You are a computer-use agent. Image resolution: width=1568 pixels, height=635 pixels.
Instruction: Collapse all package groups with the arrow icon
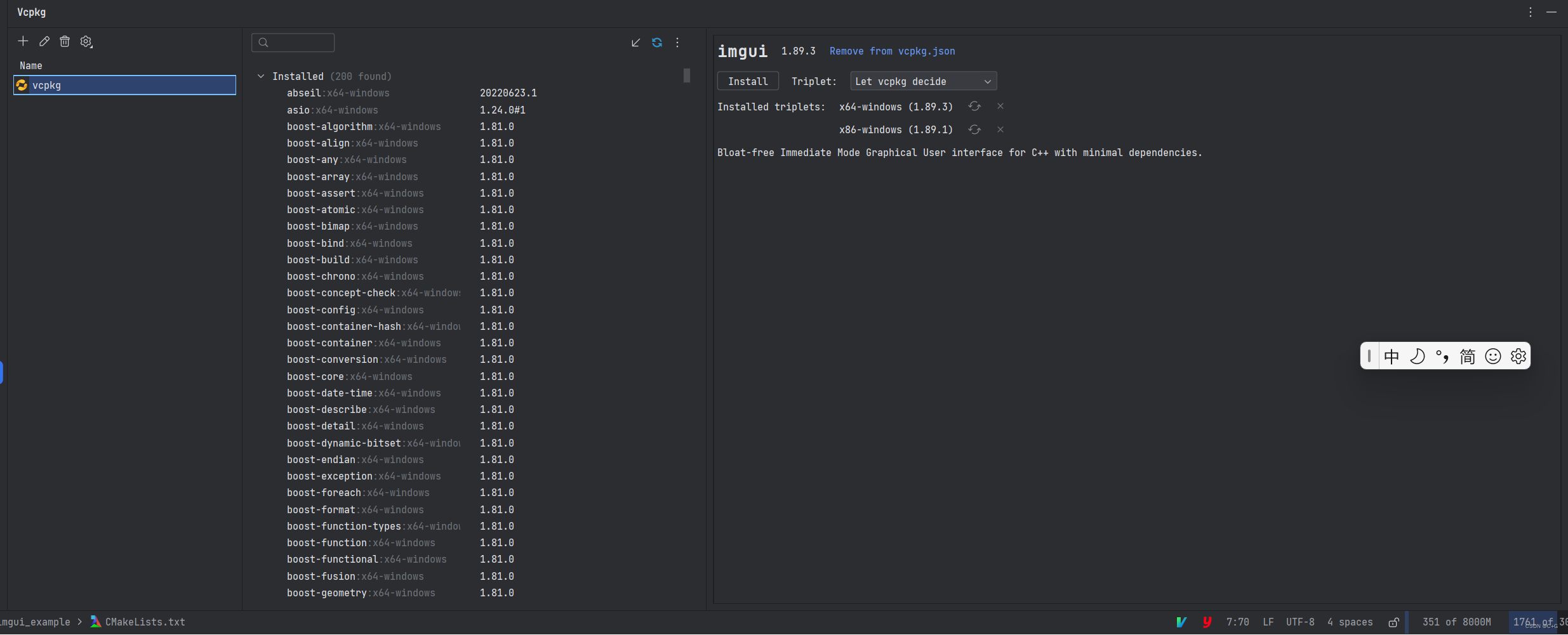tap(635, 43)
